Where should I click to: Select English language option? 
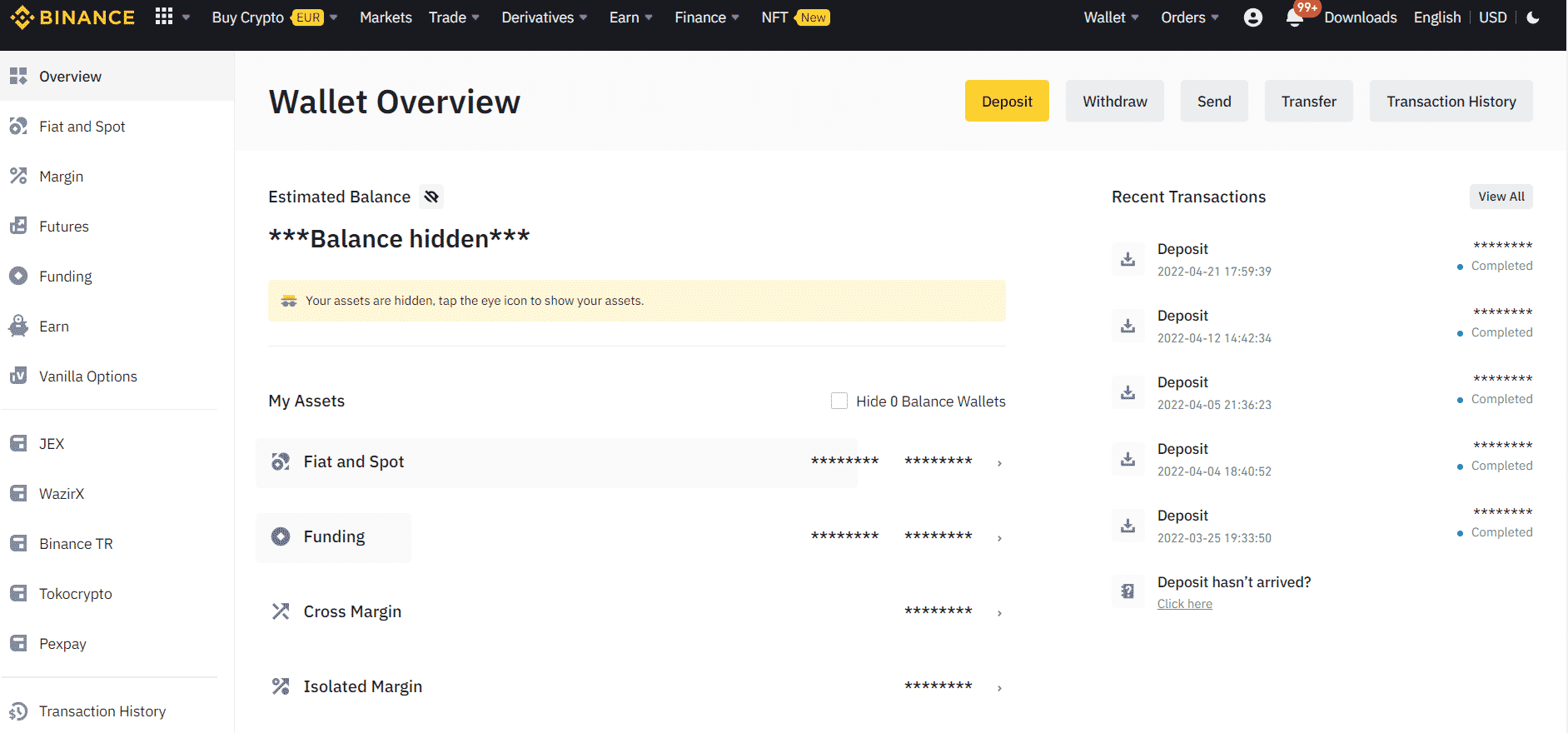pos(1437,17)
